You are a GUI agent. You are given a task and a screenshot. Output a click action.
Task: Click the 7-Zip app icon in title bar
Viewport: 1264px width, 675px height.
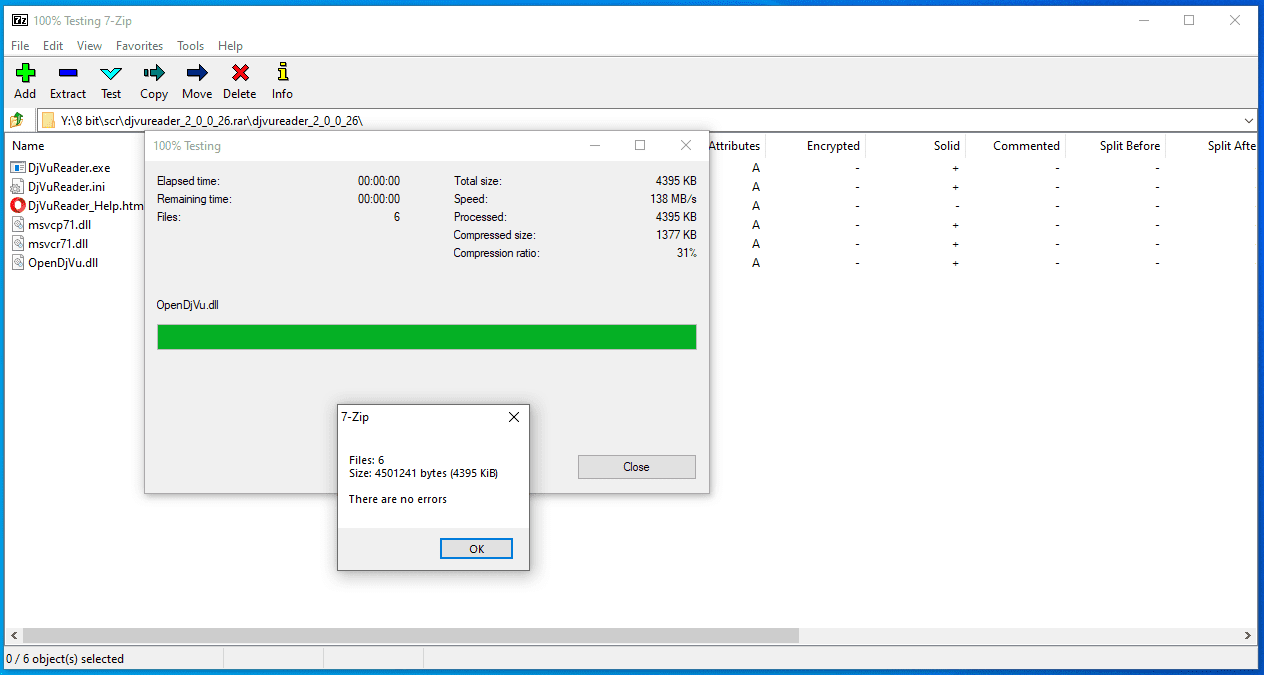coord(19,20)
